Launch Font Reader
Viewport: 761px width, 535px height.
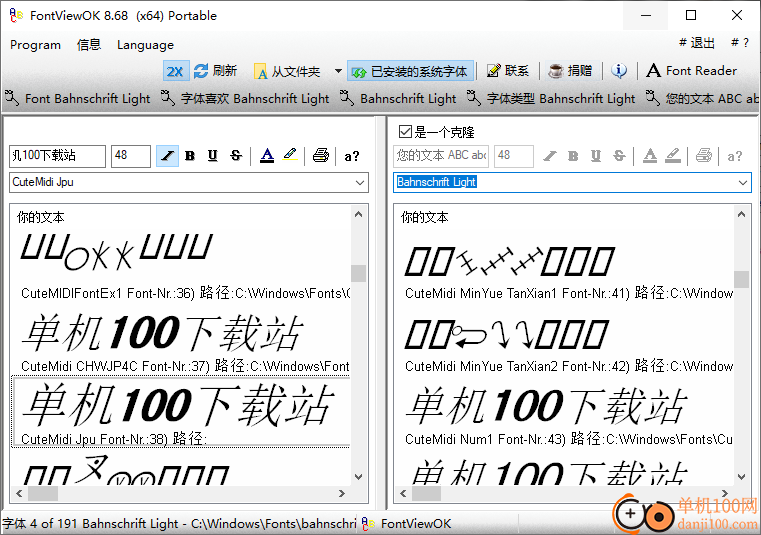click(x=692, y=71)
